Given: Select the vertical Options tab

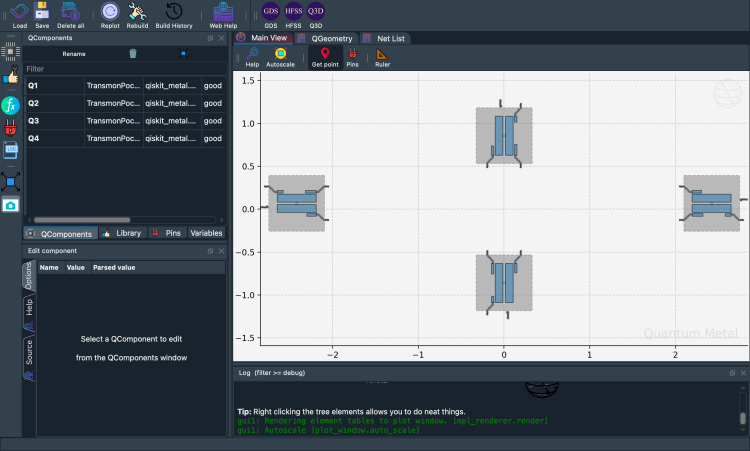Looking at the screenshot, I should [x=29, y=275].
